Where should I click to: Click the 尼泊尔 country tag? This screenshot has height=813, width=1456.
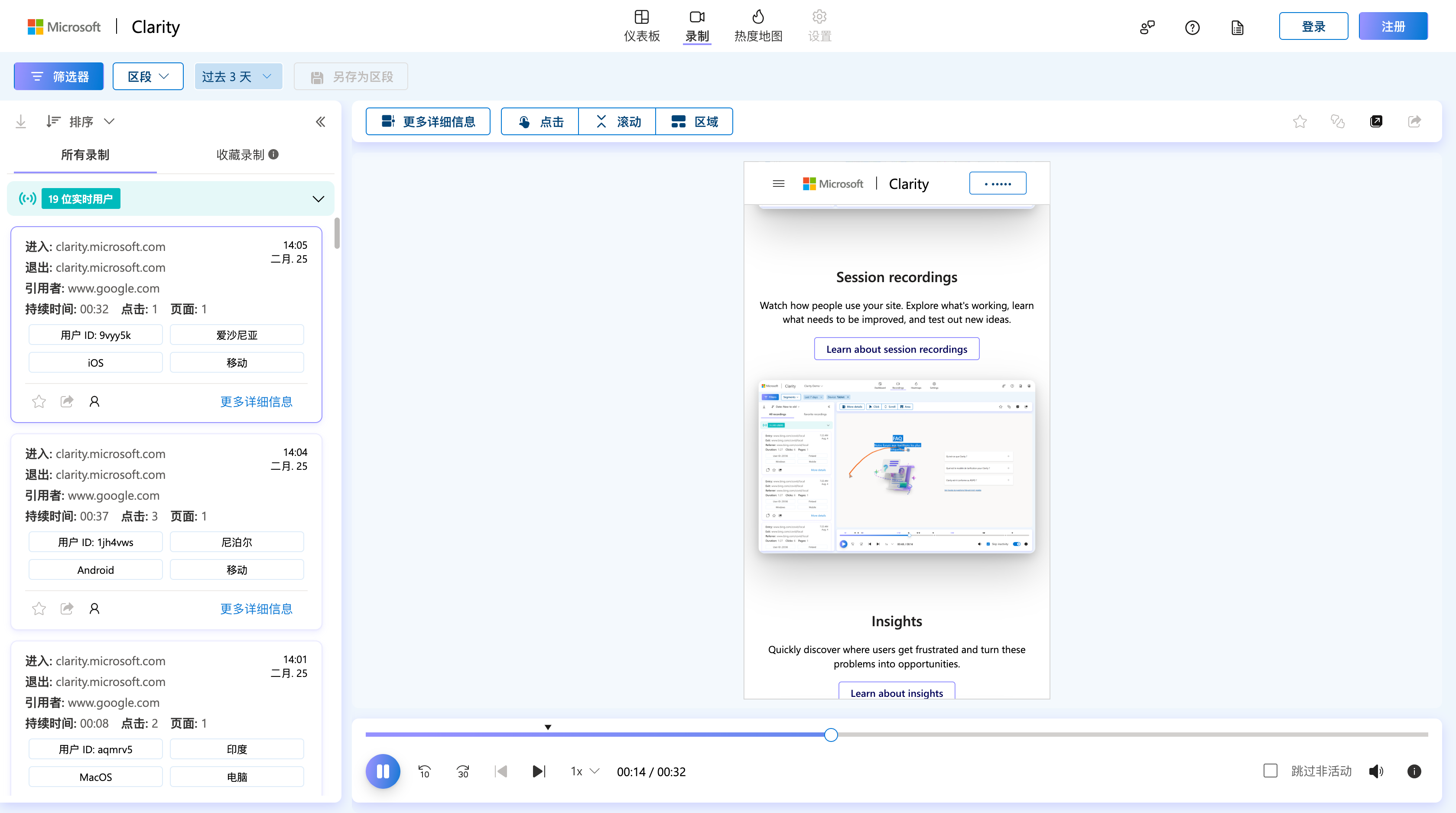[x=237, y=542]
